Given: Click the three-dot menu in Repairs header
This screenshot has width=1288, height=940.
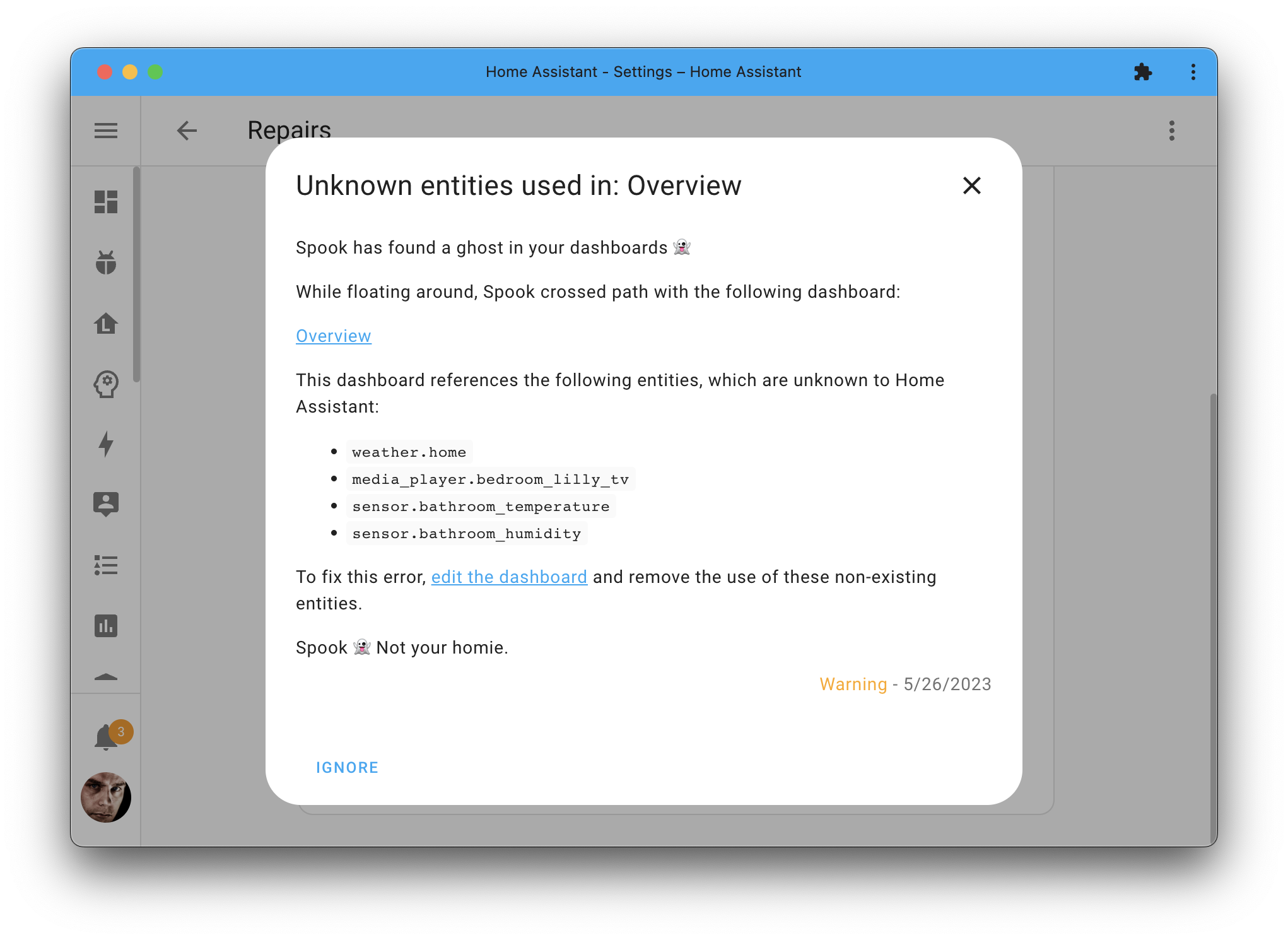Looking at the screenshot, I should [1172, 130].
